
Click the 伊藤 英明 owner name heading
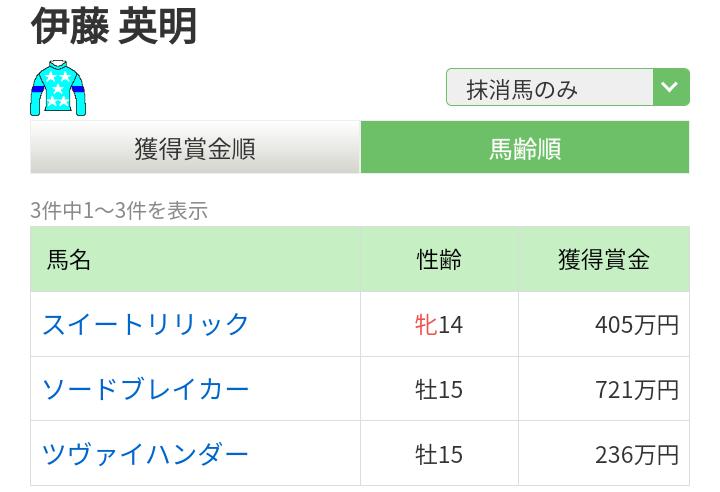[114, 27]
